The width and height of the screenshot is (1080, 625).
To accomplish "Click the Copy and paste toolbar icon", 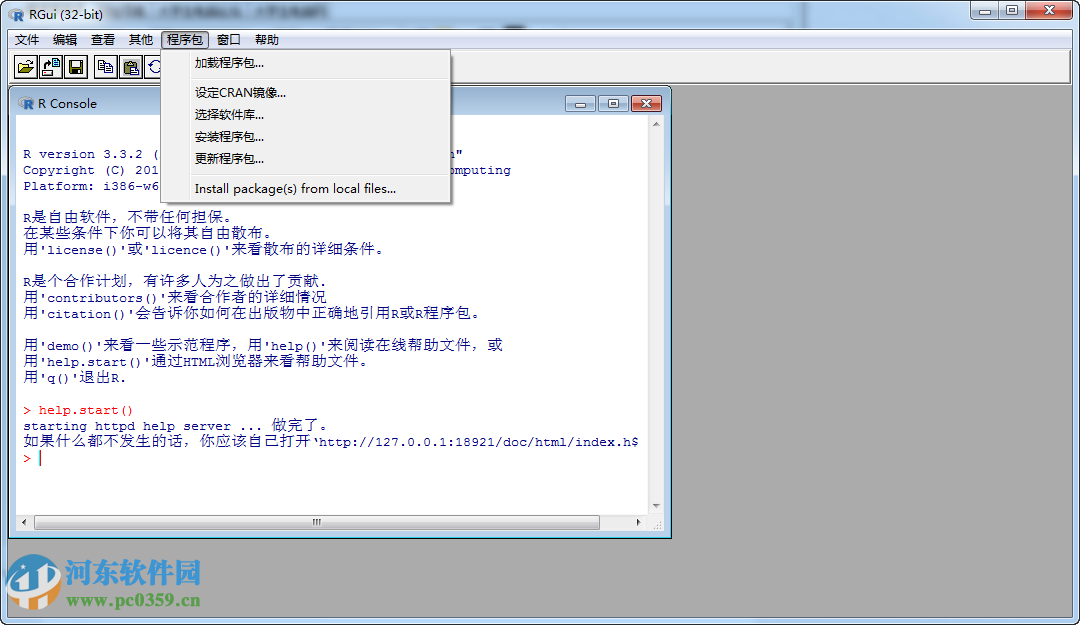I will coord(153,67).
